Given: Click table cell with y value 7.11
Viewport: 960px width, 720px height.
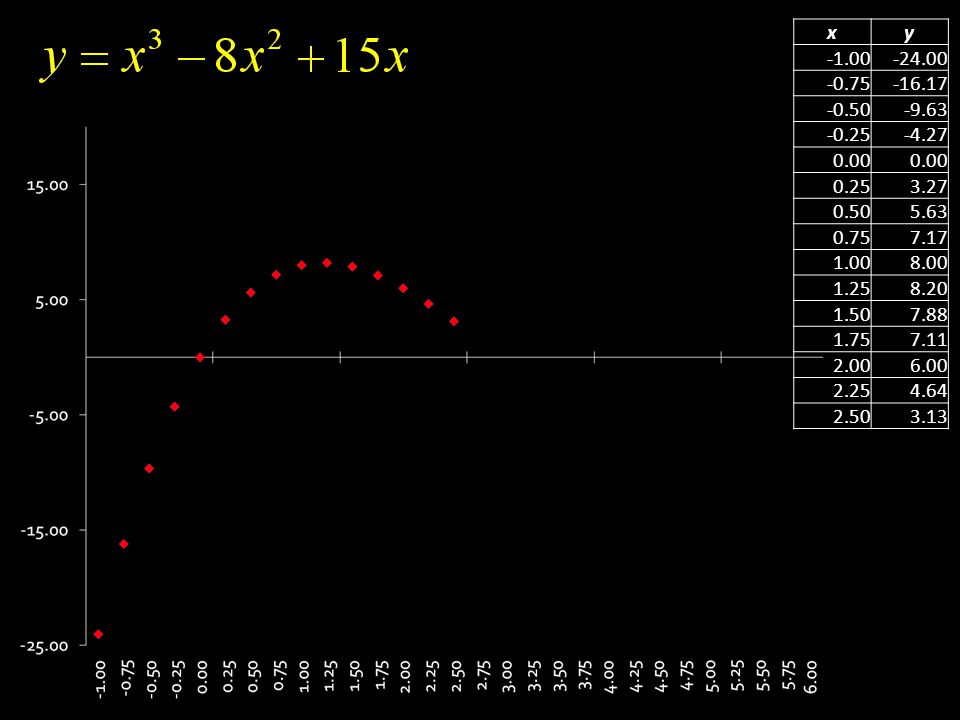Looking at the screenshot, I should 909,339.
